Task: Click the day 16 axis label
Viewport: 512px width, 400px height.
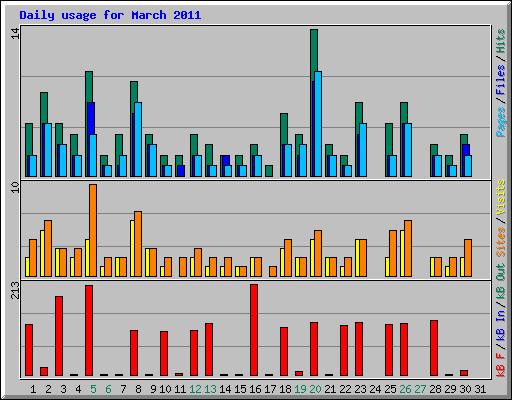Action: tap(255, 389)
